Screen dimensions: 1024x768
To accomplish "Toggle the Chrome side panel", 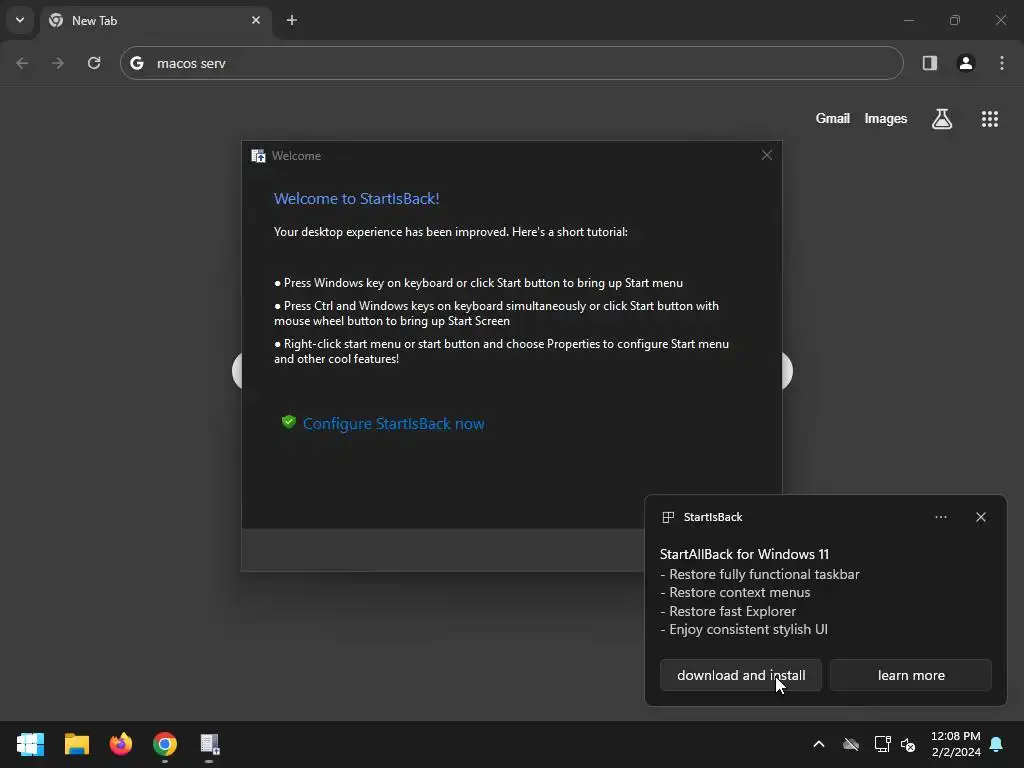I will 929,63.
